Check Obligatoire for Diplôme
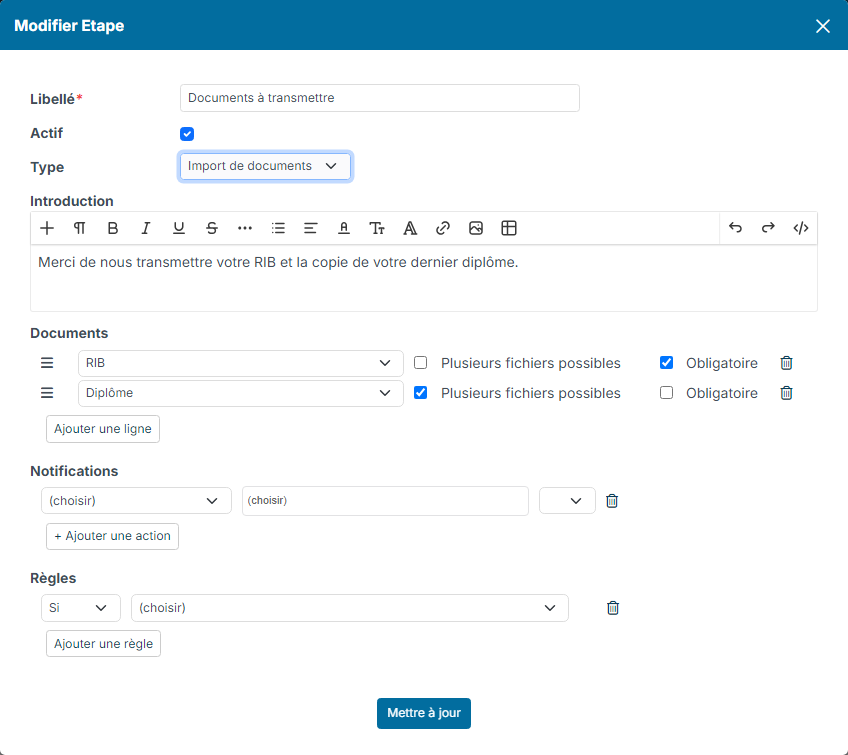The image size is (848, 755). pyautogui.click(x=666, y=392)
